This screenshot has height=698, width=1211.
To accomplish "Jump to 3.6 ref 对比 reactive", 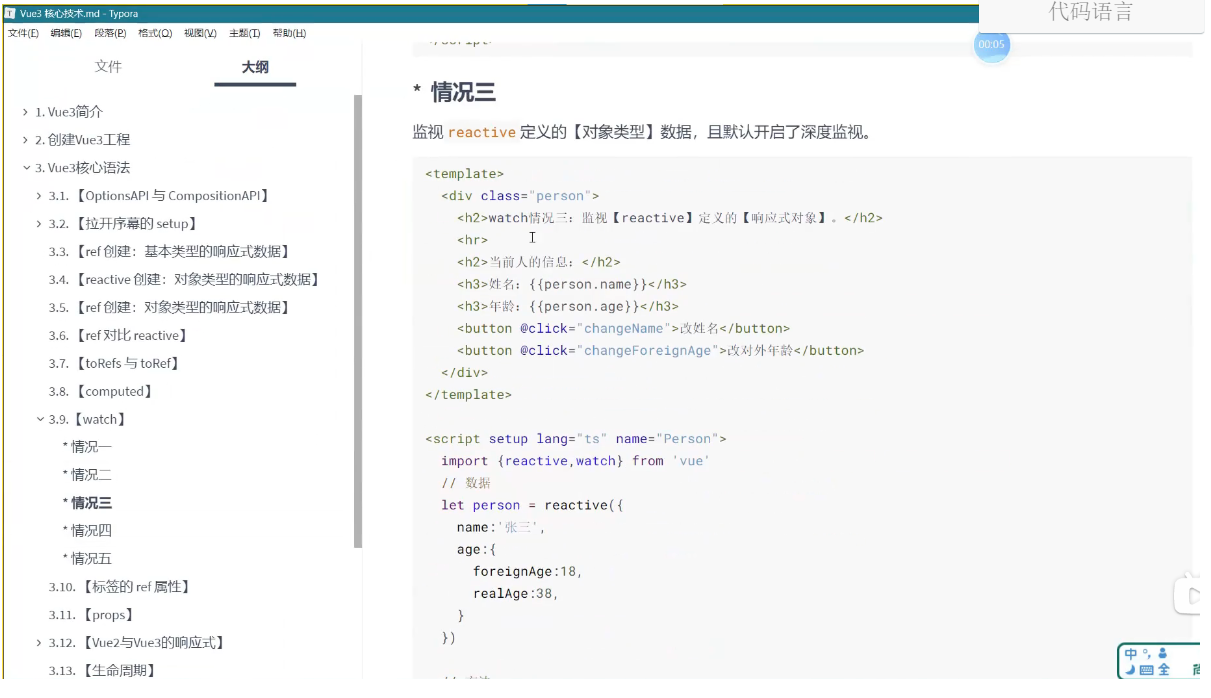I will click(x=120, y=336).
